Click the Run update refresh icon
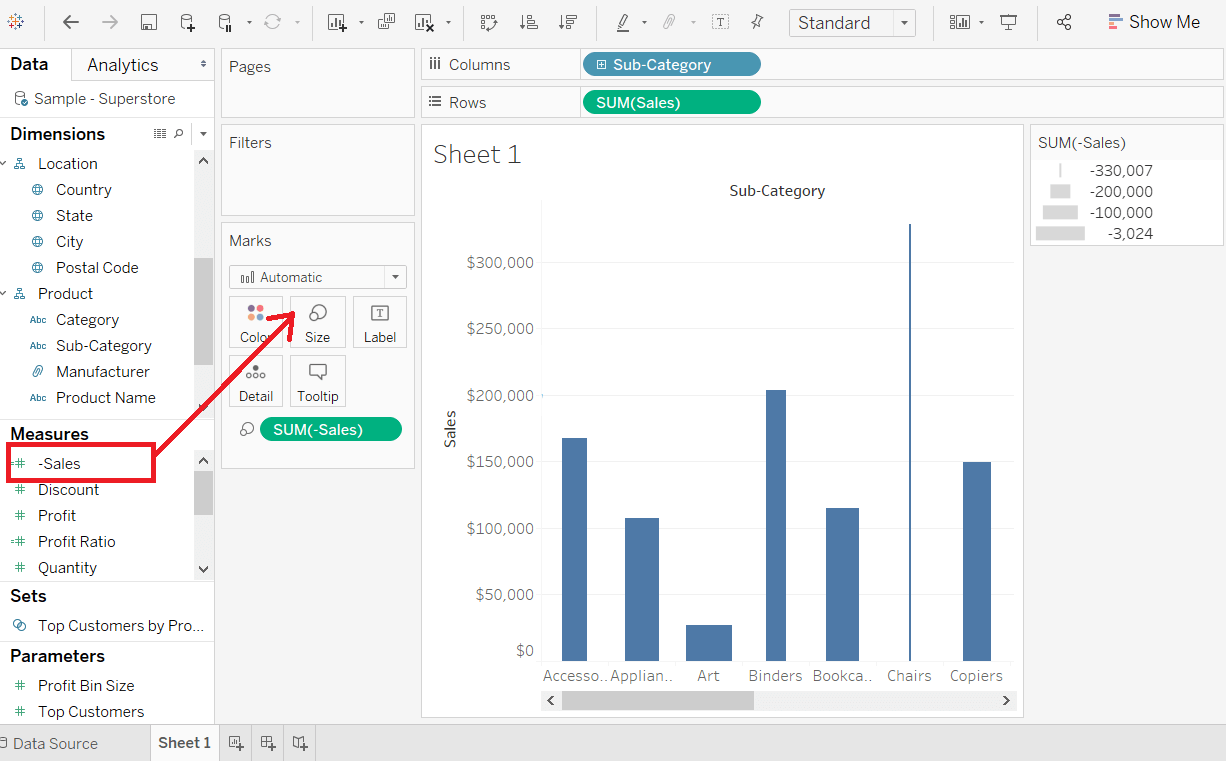Screen dimensions: 1226x761 272,22
